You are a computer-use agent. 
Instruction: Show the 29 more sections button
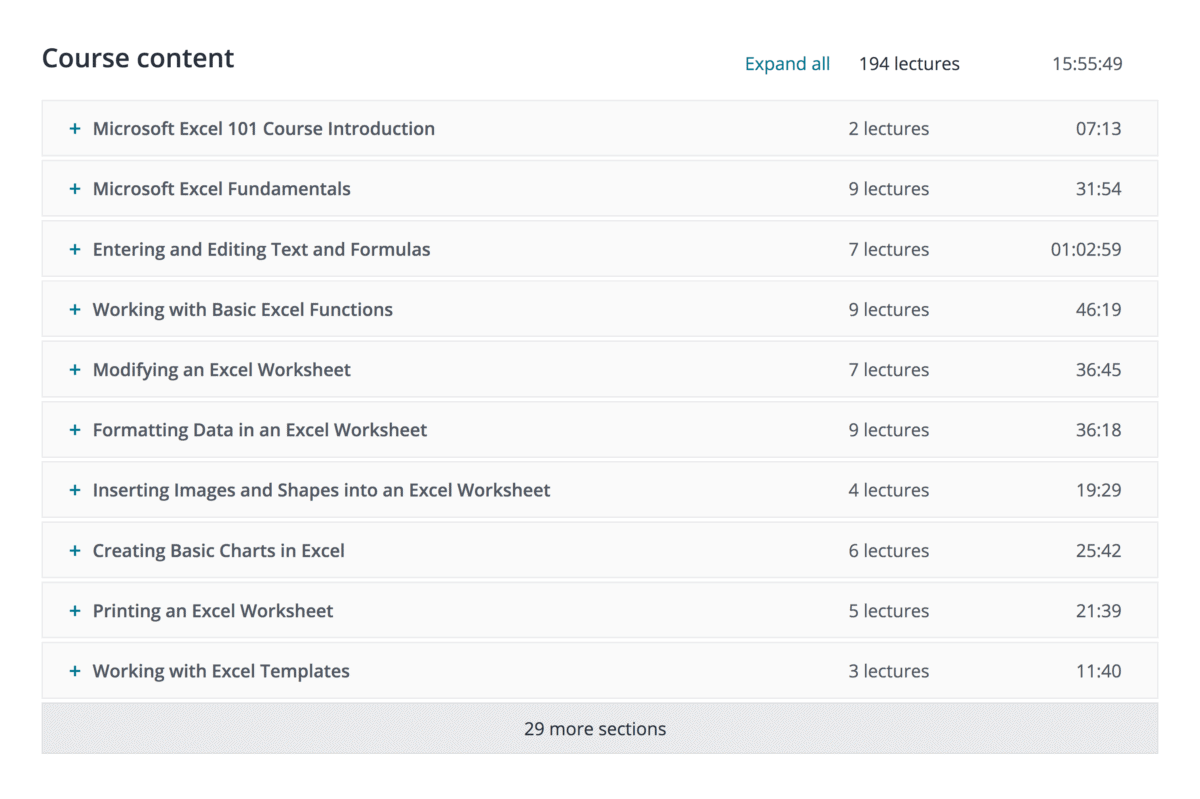coord(600,729)
